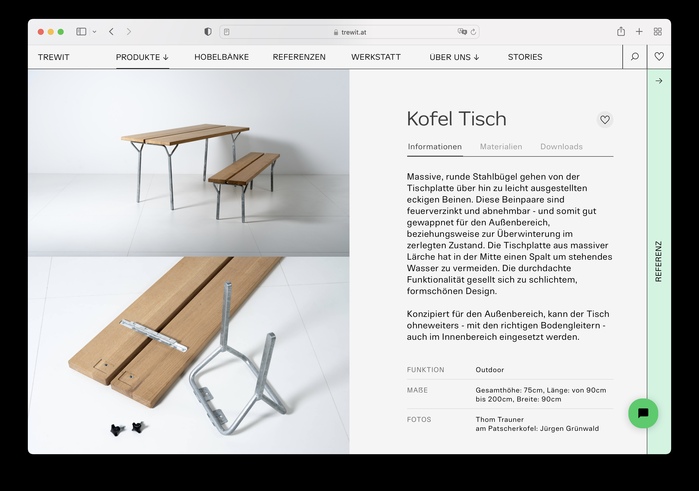Viewport: 699px width, 491px height.
Task: Toggle Safari sidebar icon
Action: point(81,32)
